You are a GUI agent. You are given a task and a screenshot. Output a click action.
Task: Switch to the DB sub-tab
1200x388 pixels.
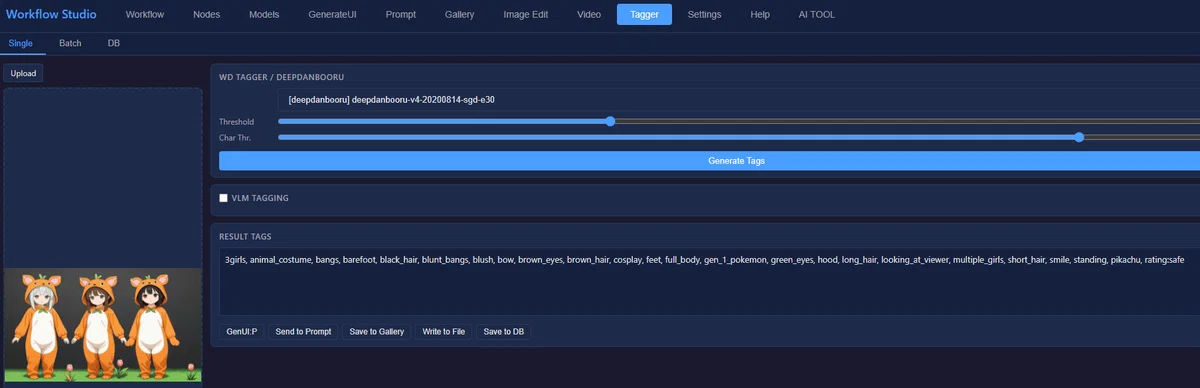click(114, 44)
